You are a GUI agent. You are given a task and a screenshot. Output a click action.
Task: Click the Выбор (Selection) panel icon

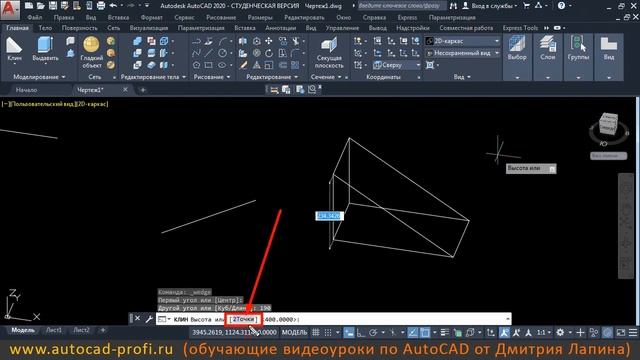pos(517,45)
